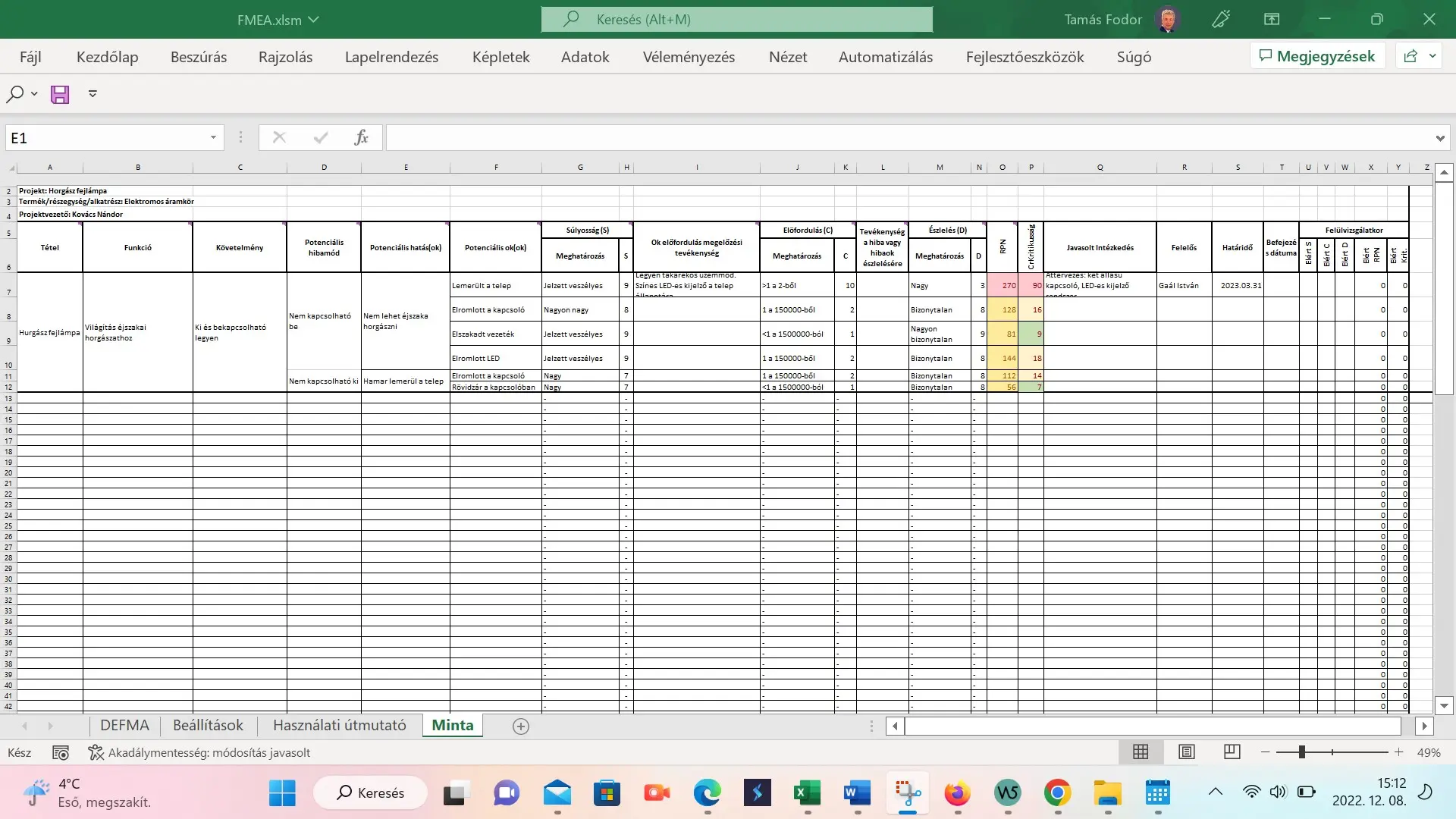Launch Word from the taskbar
The image size is (1456, 819).
click(857, 792)
